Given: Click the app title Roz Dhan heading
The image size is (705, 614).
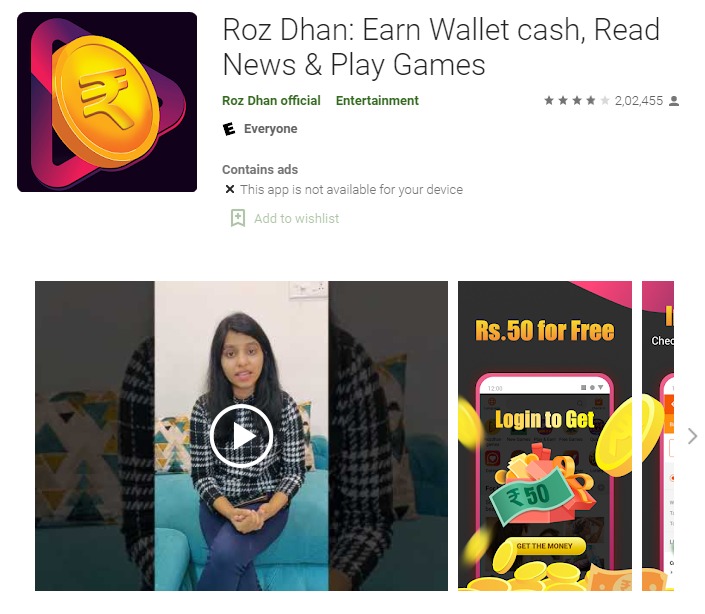Looking at the screenshot, I should tap(441, 47).
